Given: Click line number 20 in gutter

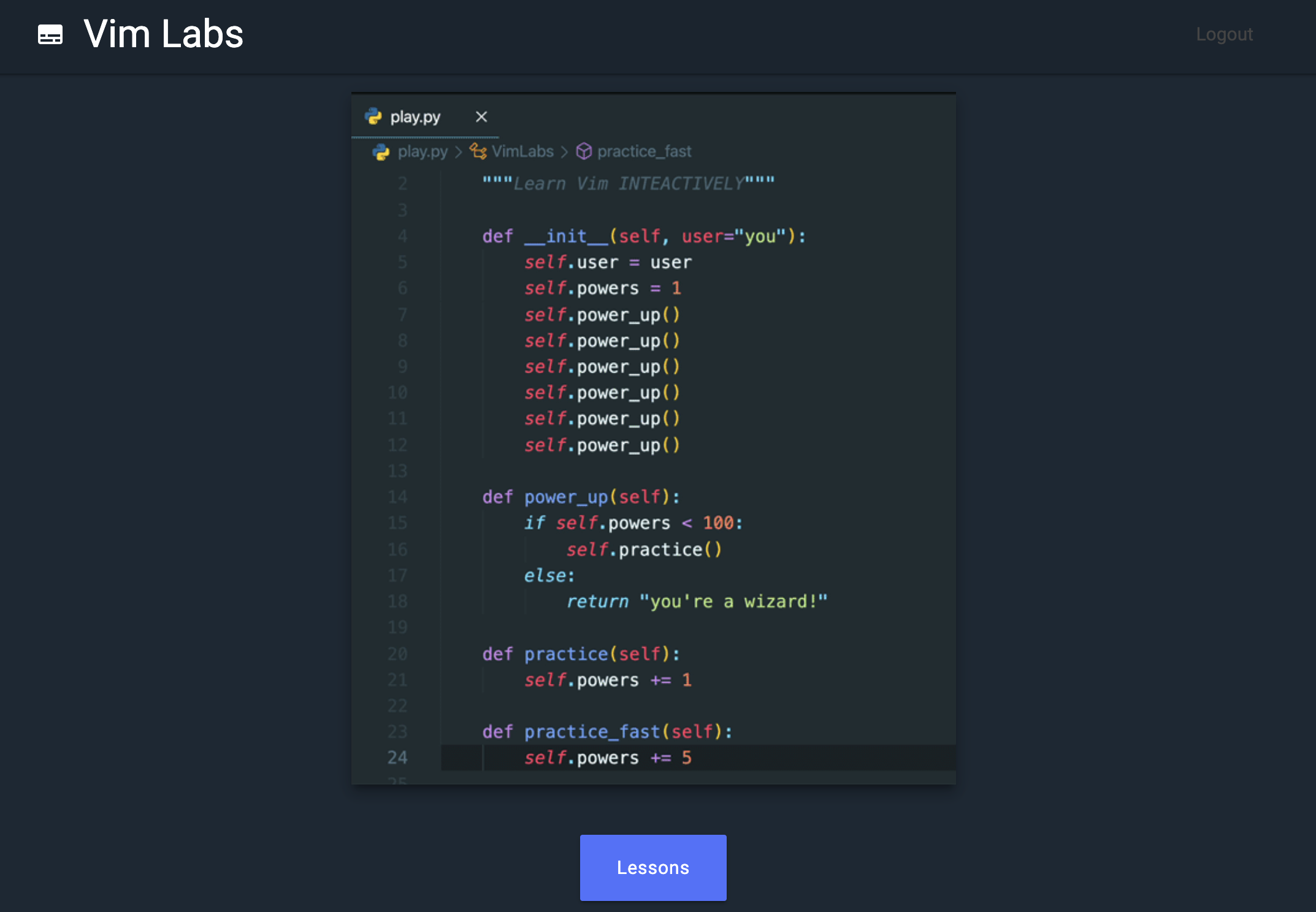Looking at the screenshot, I should (397, 654).
